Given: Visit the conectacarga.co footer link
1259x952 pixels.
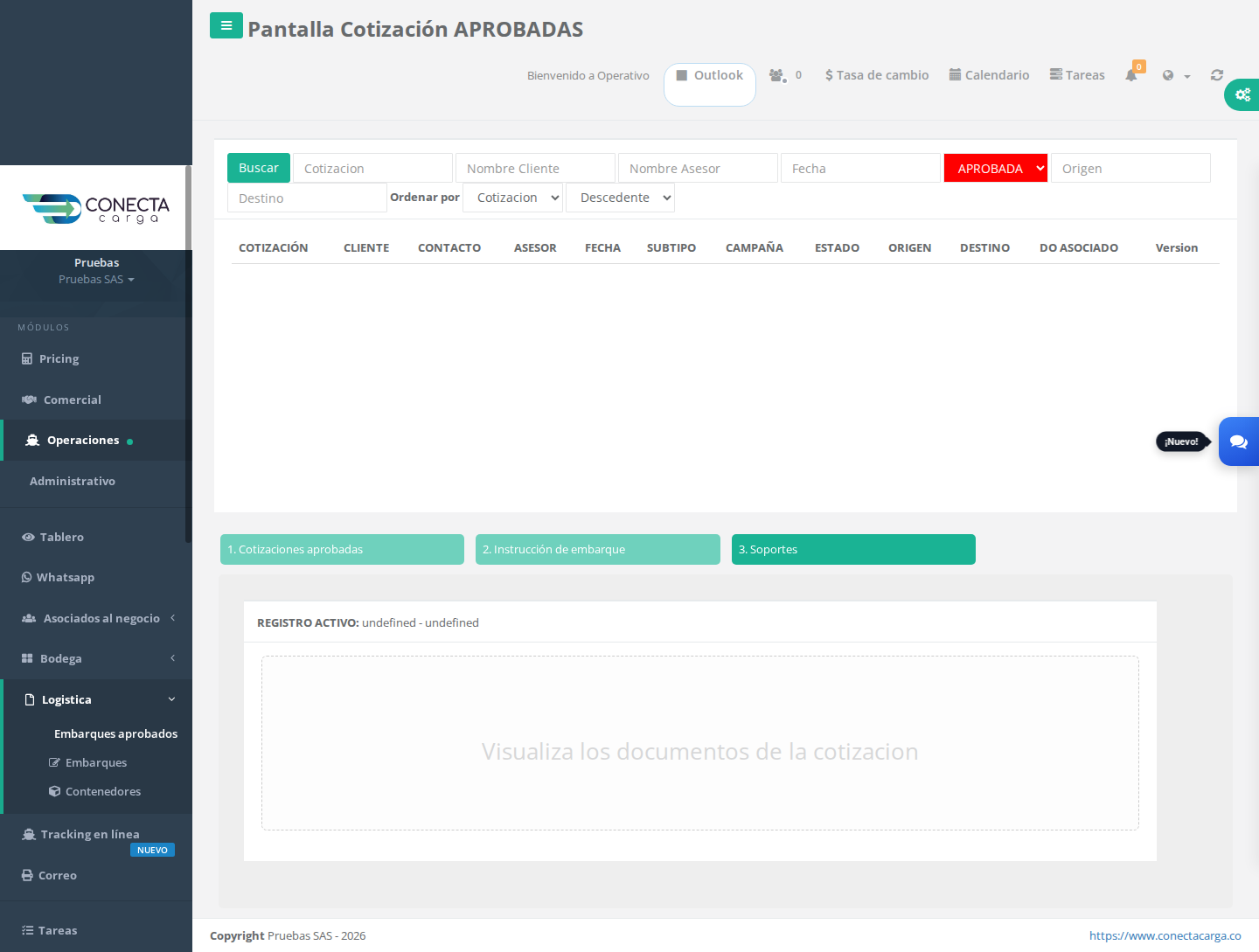Looking at the screenshot, I should pos(1165,935).
